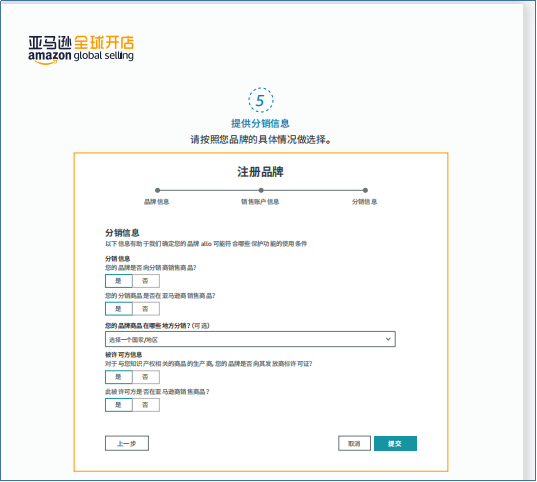The height and width of the screenshot is (482, 537).
Task: Select 是 for trademark licensing to manufacturers
Action: coord(118,377)
